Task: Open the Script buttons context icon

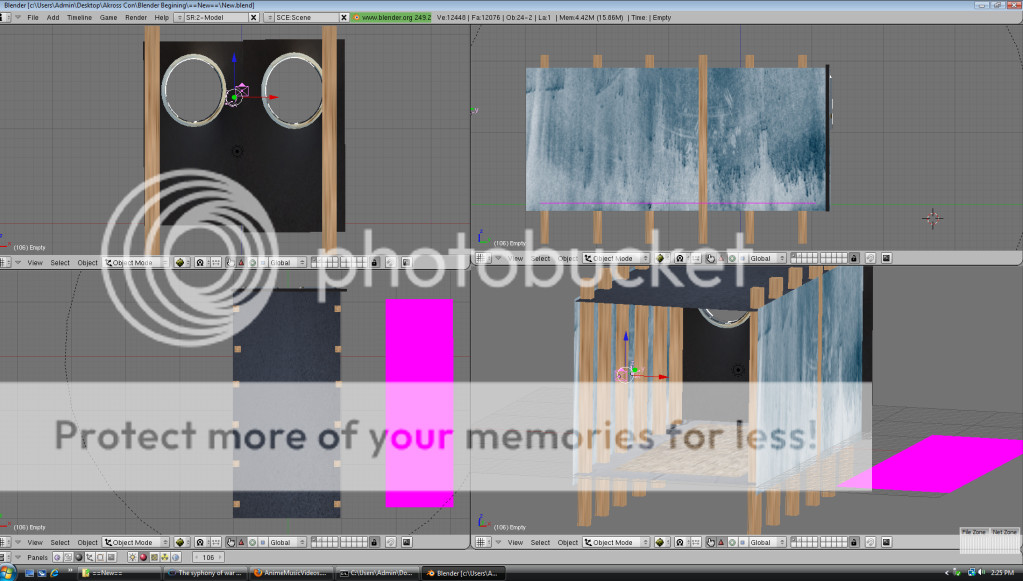Action: [x=69, y=558]
